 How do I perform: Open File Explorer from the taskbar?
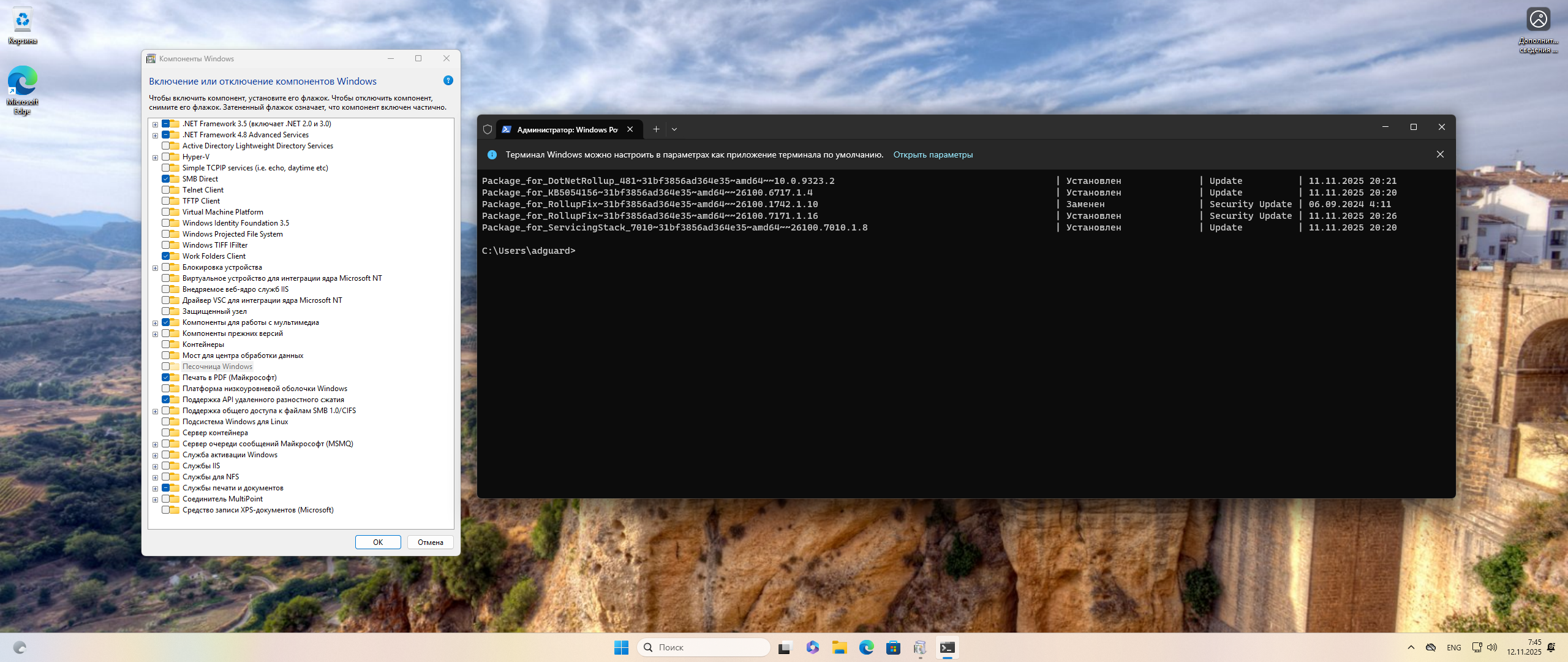(839, 647)
